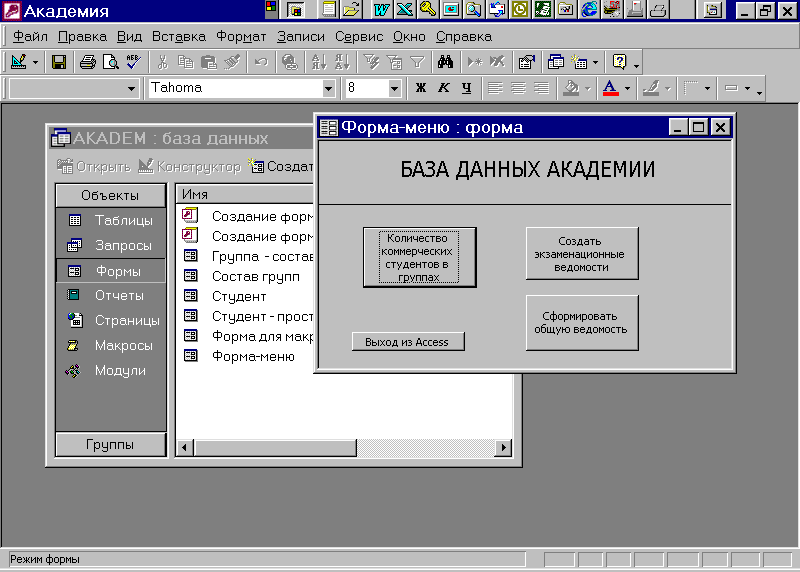Open the font size 8 dropdown
Image resolution: width=800 pixels, height=572 pixels.
pyautogui.click(x=394, y=89)
